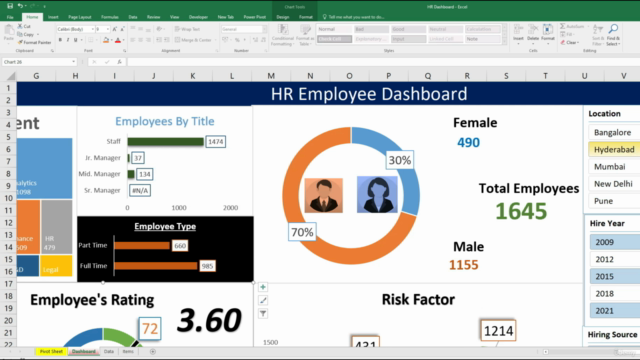This screenshot has height=360, width=640.
Task: Click the Percent Style icon
Action: pos(237,40)
